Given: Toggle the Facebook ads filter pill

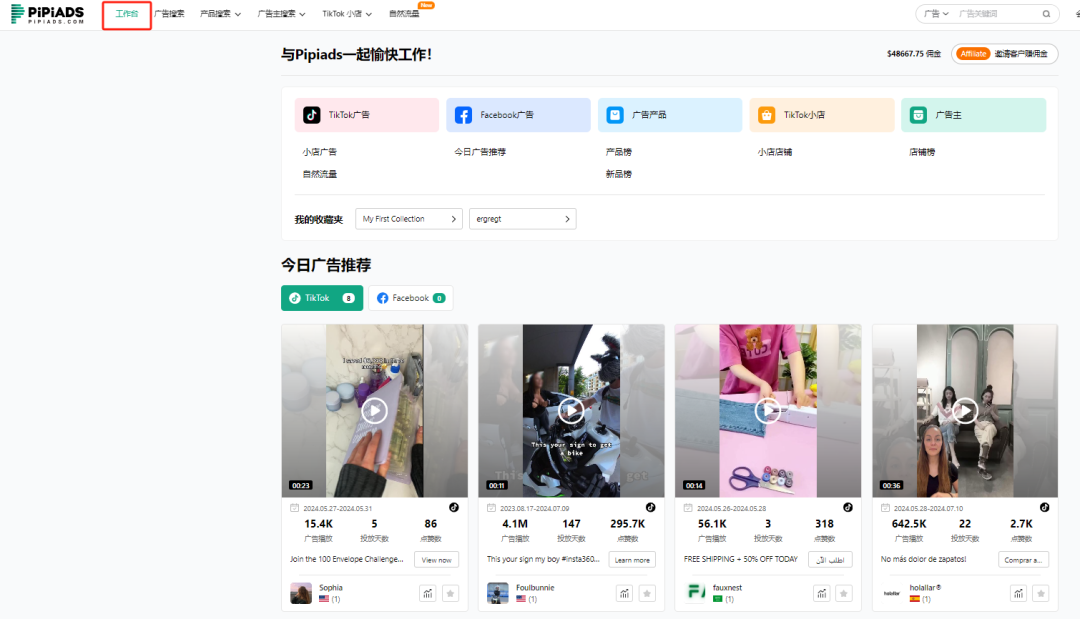Looking at the screenshot, I should click(410, 297).
